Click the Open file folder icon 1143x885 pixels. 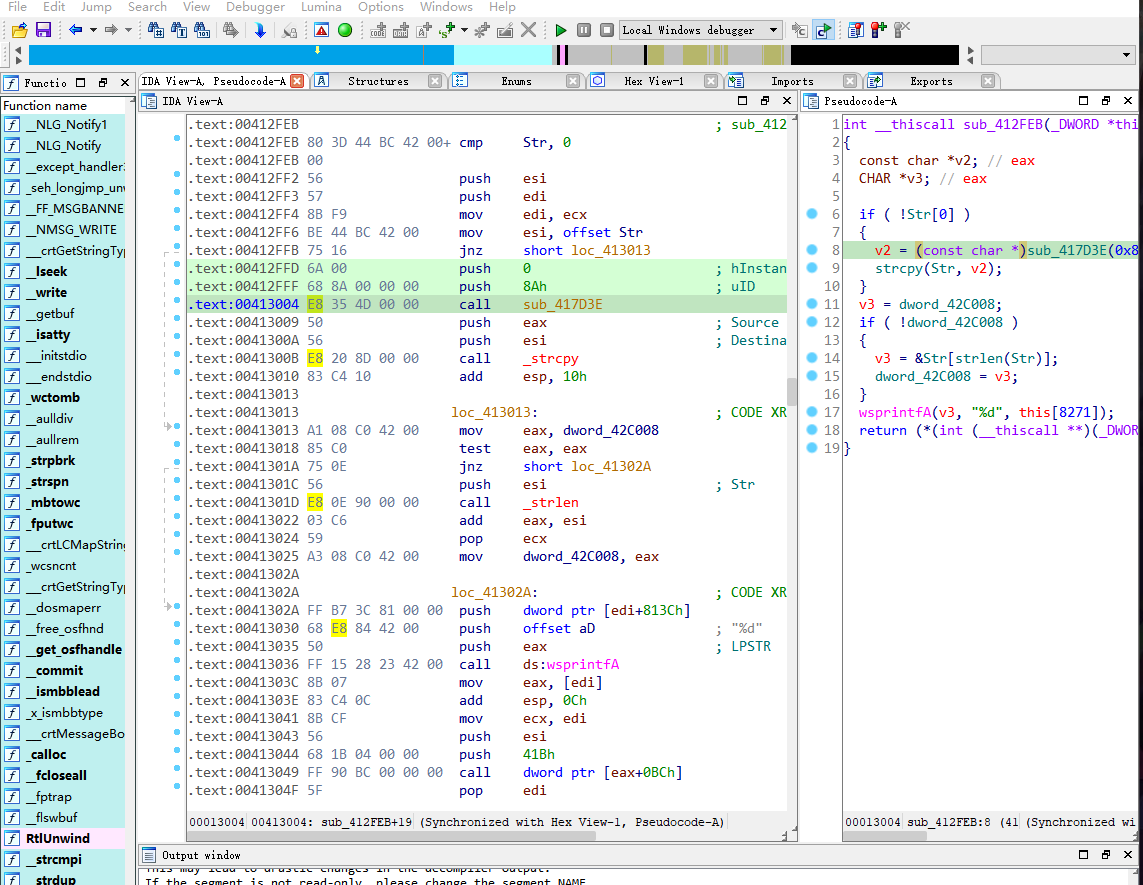pos(18,30)
